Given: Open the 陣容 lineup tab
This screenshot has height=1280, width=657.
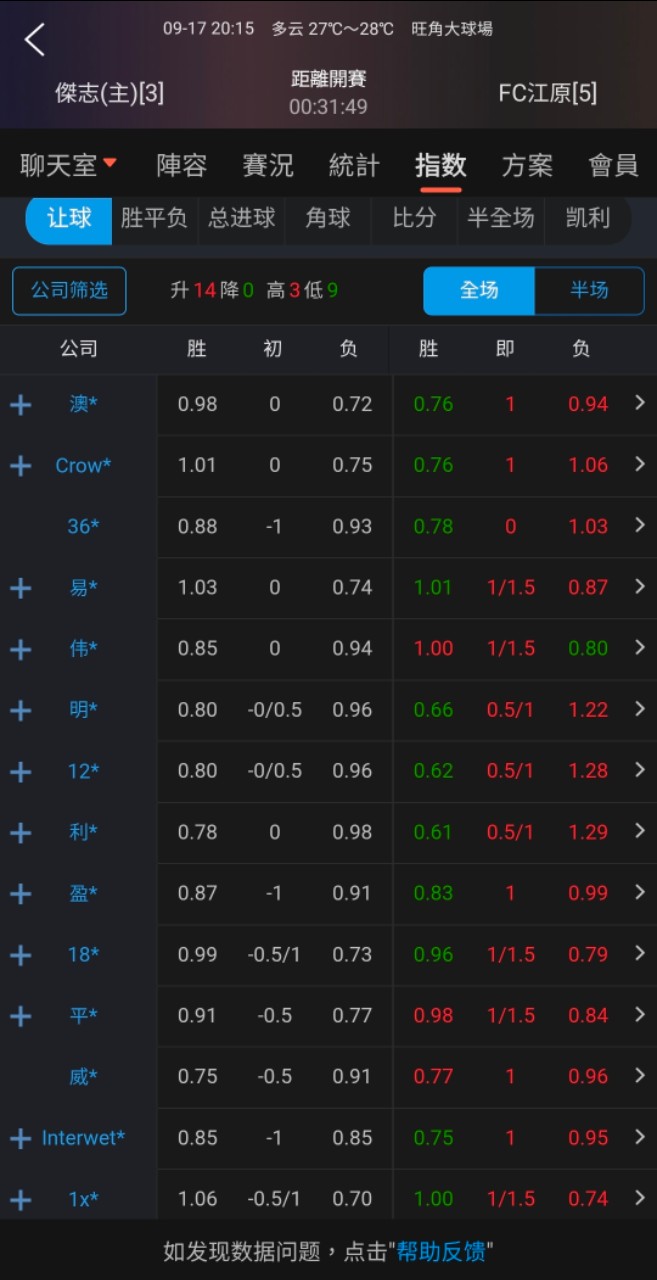Looking at the screenshot, I should tap(181, 165).
